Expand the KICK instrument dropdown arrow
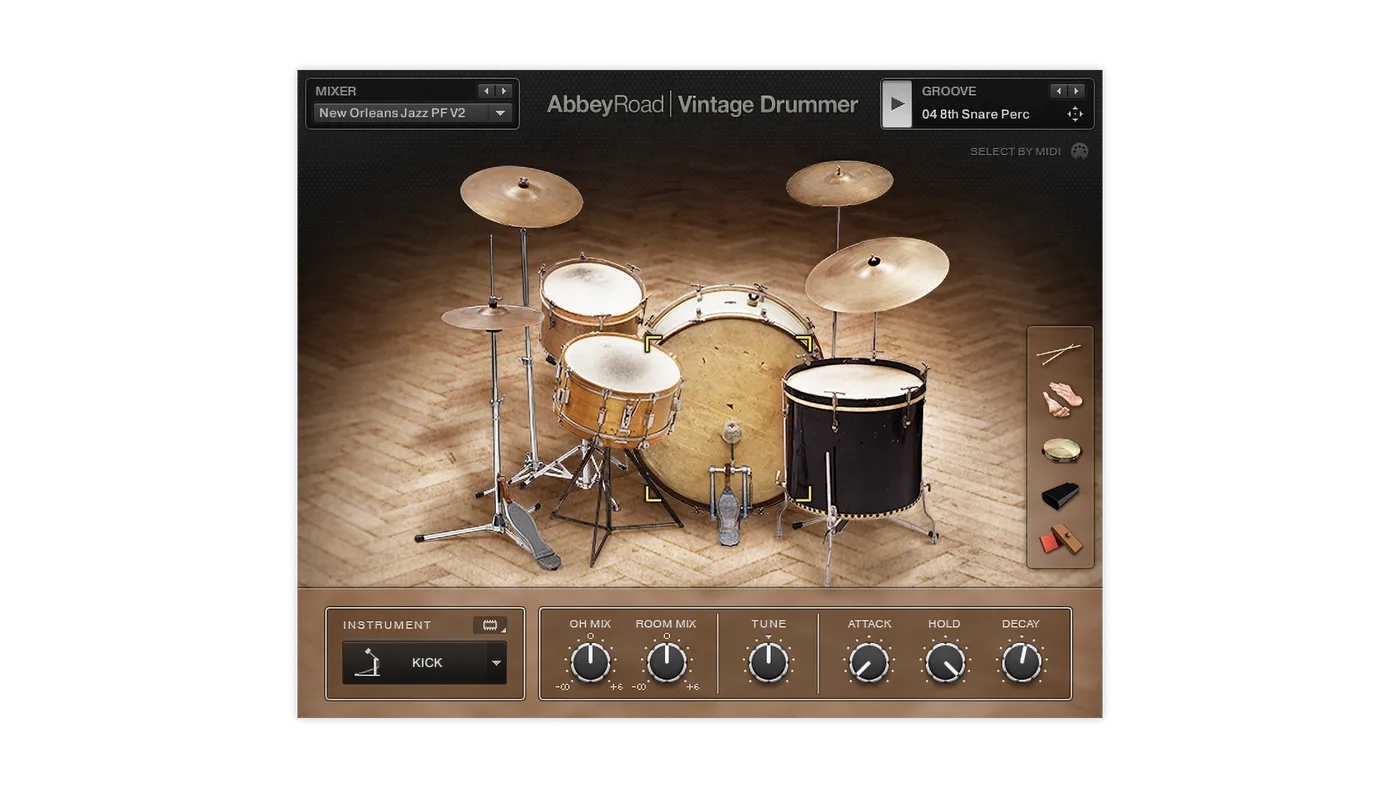 point(496,663)
